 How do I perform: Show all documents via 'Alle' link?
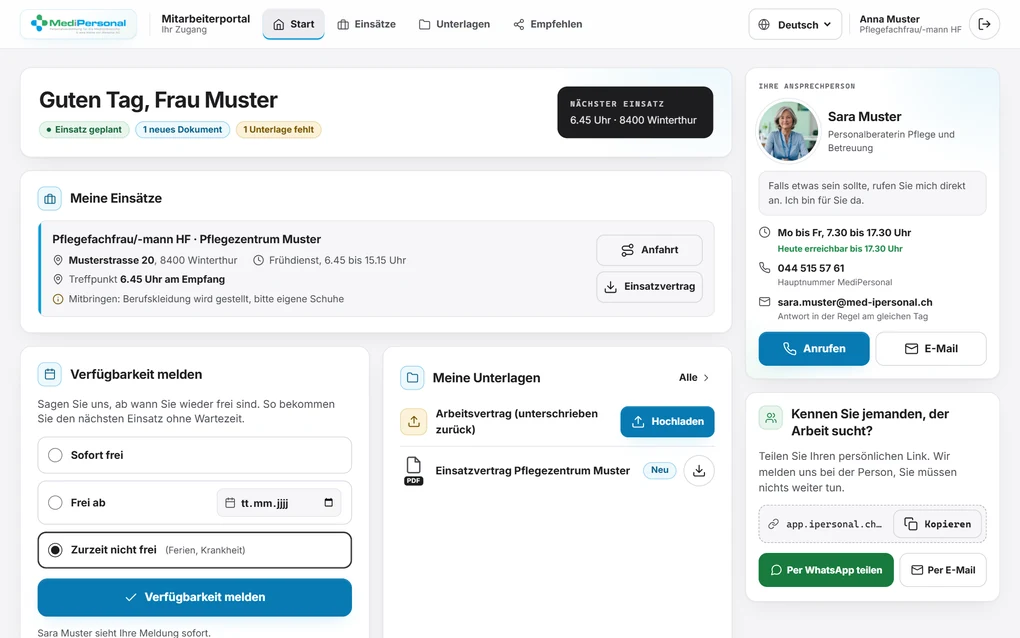[694, 378]
